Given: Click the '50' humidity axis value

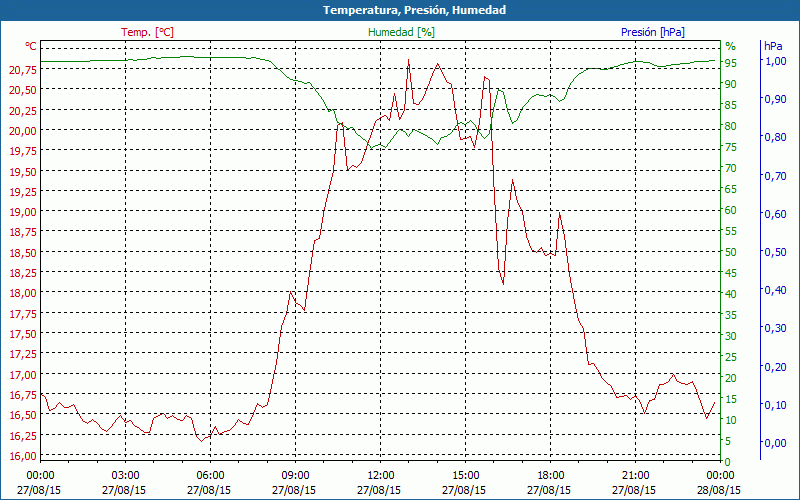Looking at the screenshot, I should point(731,252).
